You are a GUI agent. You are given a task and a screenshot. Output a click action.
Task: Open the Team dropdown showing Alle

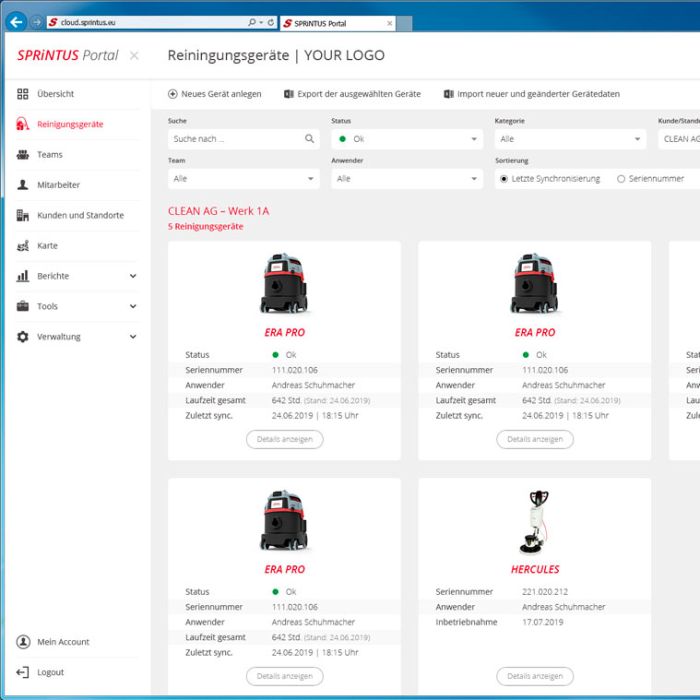pos(244,179)
